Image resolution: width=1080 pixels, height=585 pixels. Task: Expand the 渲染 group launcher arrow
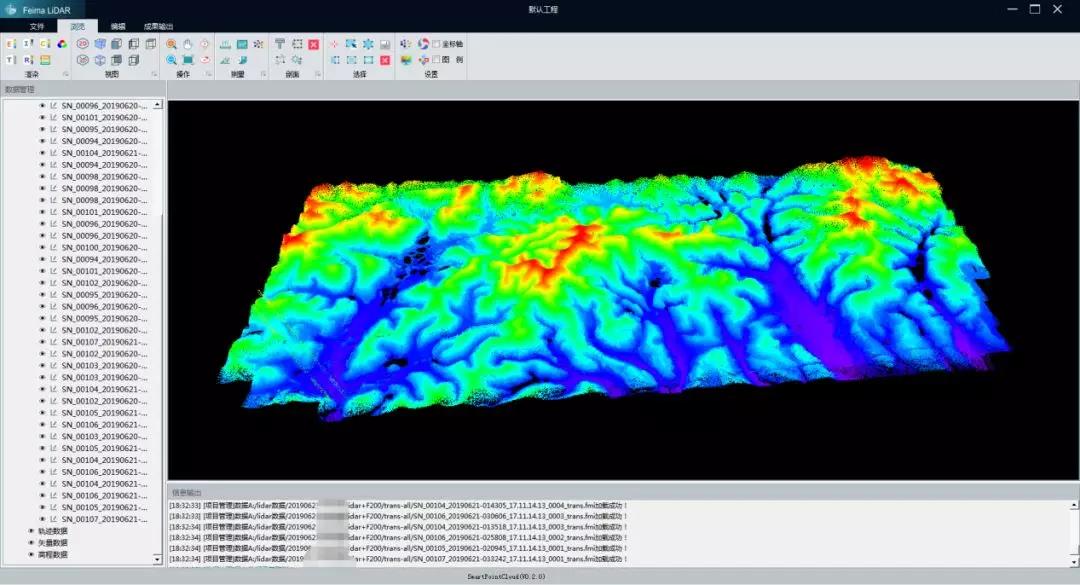pos(66,75)
